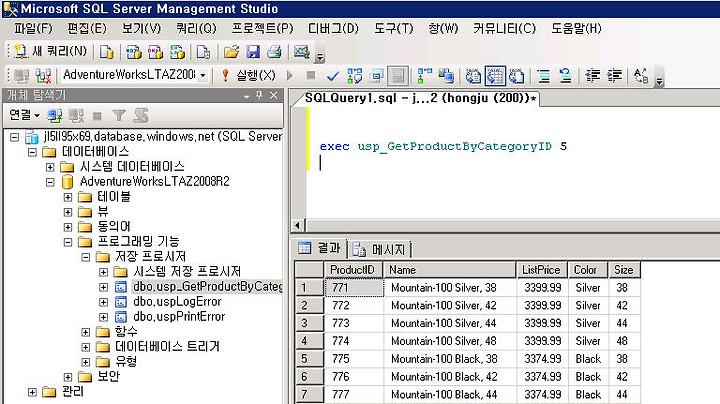Screen dimensions: 720x404
Task: Click the Activity Monitor icon
Action: click(x=301, y=52)
